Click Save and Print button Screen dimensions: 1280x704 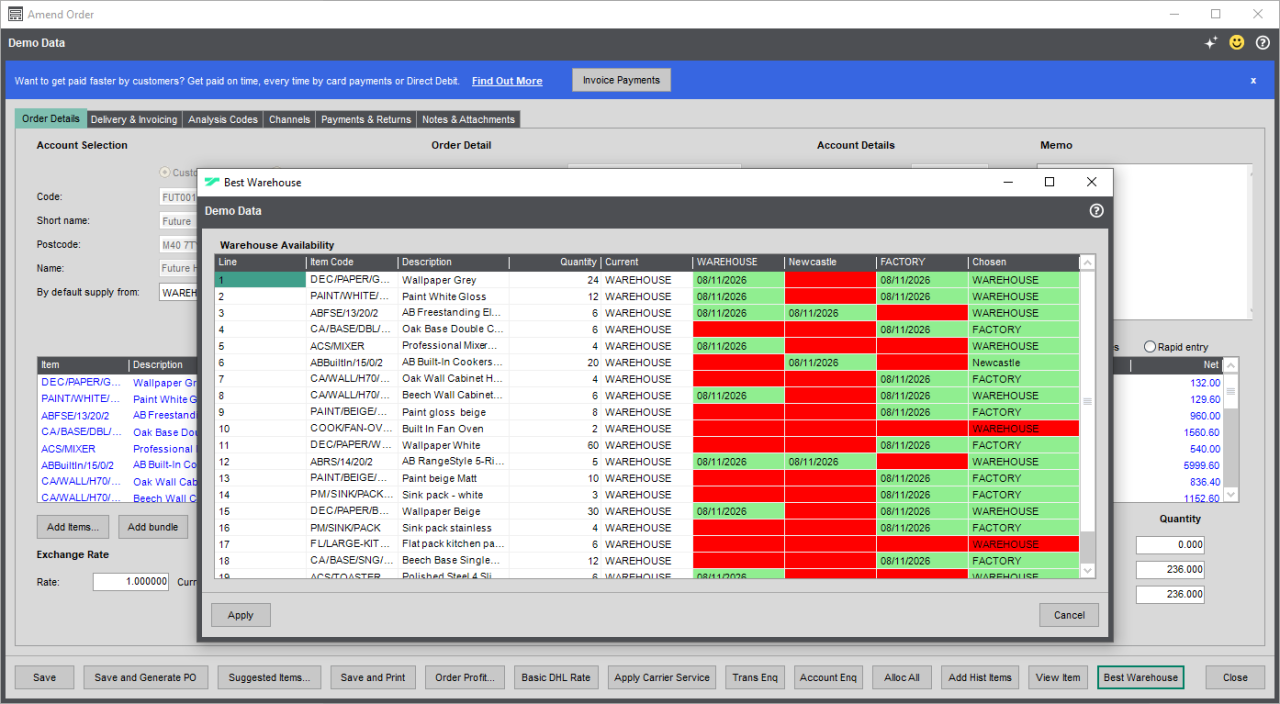[373, 677]
